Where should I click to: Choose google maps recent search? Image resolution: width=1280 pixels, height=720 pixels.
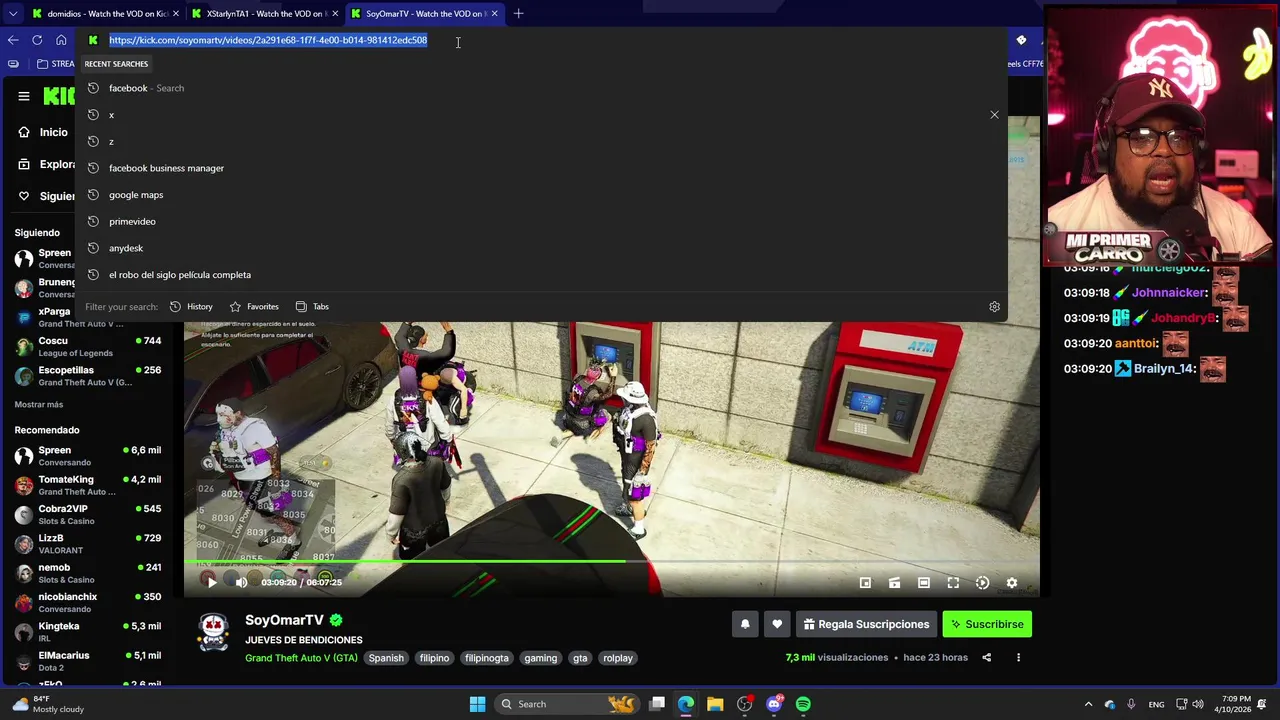[x=540, y=195]
